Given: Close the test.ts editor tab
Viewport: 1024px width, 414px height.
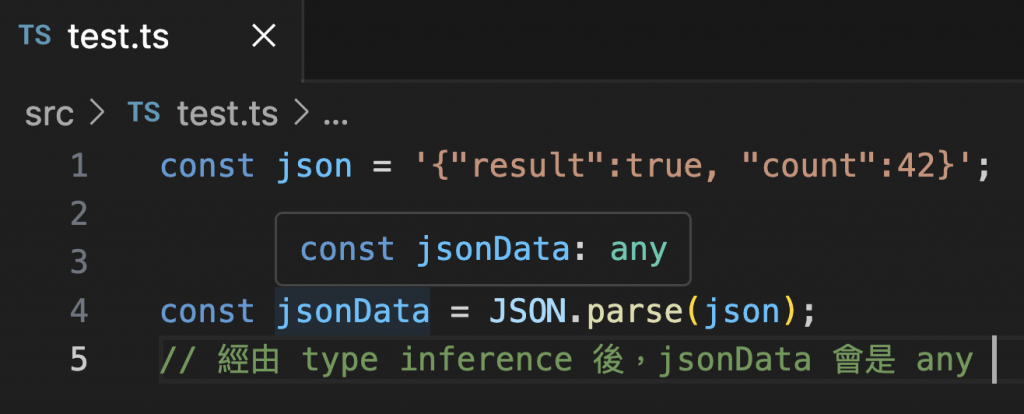Looking at the screenshot, I should click(264, 36).
